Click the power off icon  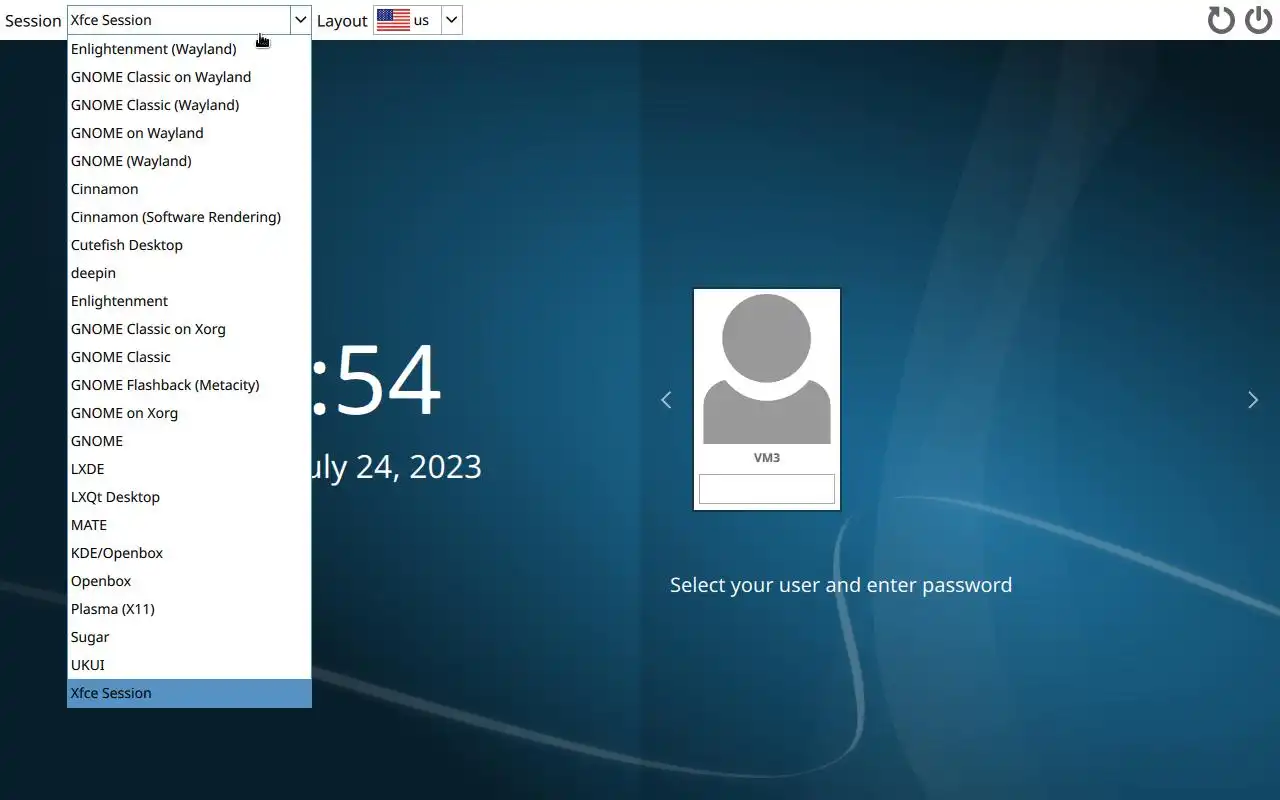pyautogui.click(x=1258, y=20)
